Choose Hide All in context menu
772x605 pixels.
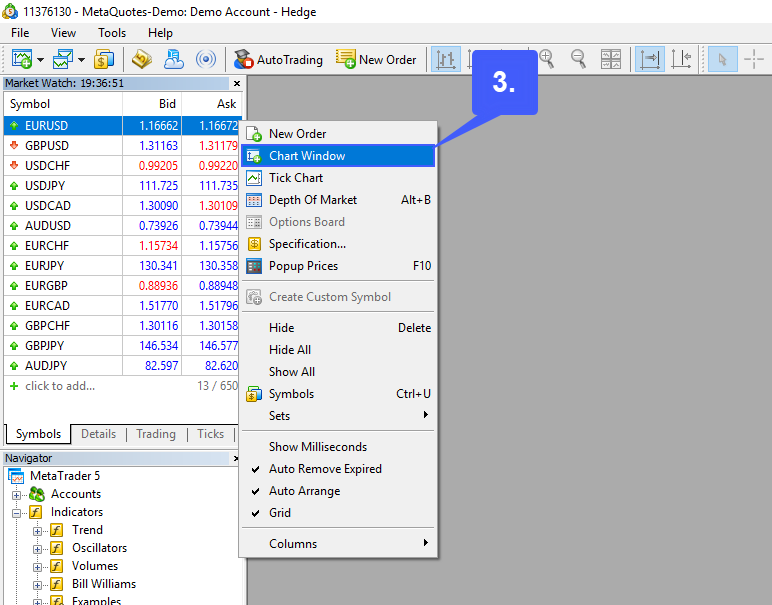[x=338, y=350]
